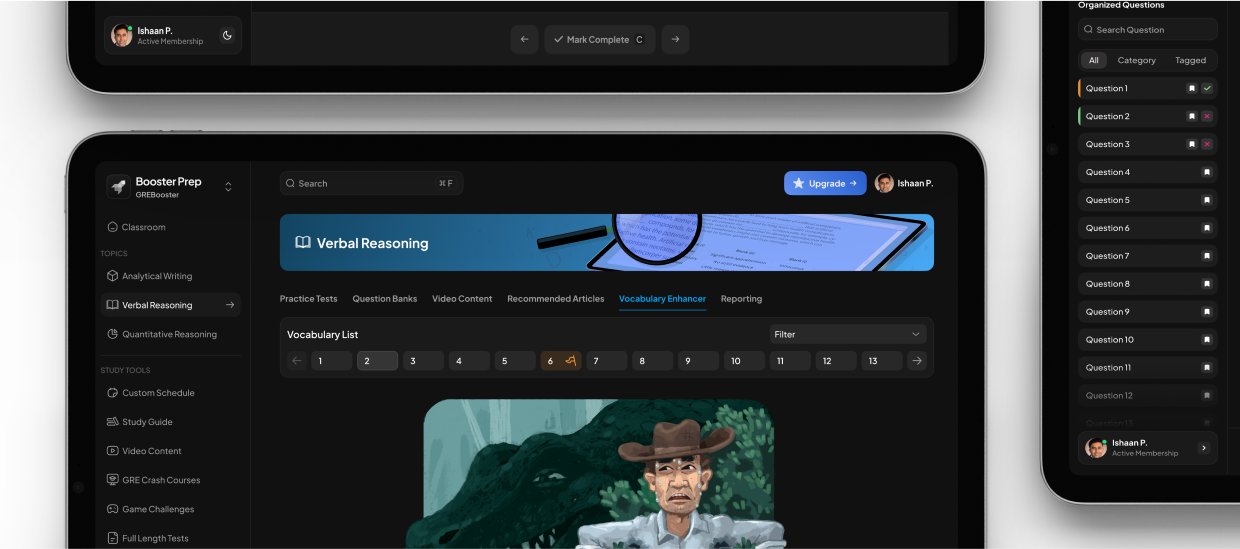Click the green checkmark on Question 1
Screen dimensions: 1240x549
point(1207,88)
